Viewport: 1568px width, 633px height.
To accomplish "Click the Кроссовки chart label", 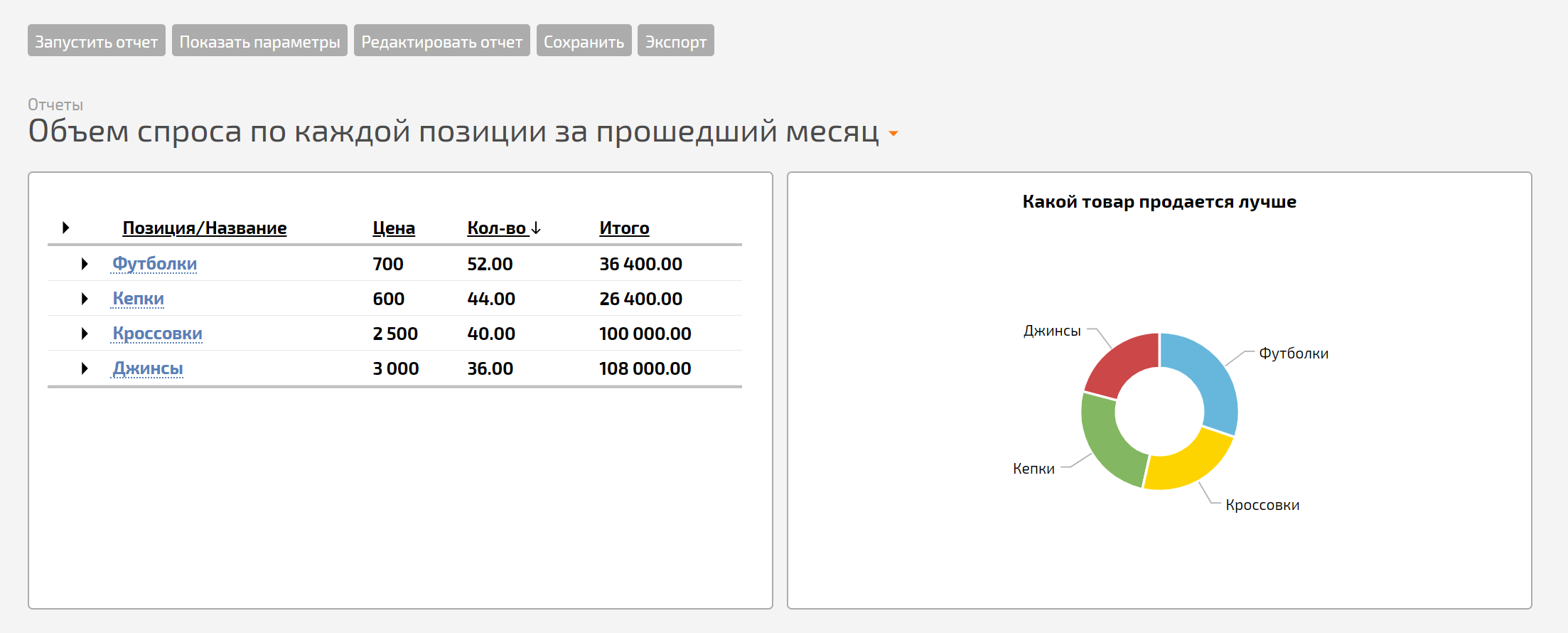I will click(x=1262, y=505).
